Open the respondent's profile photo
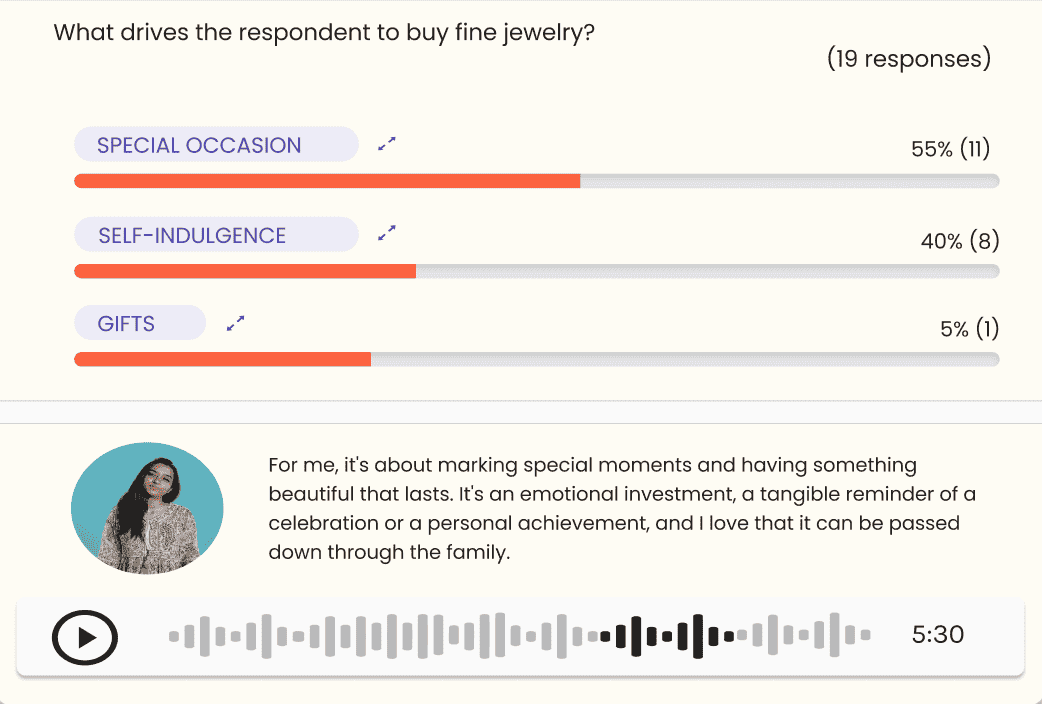 147,509
